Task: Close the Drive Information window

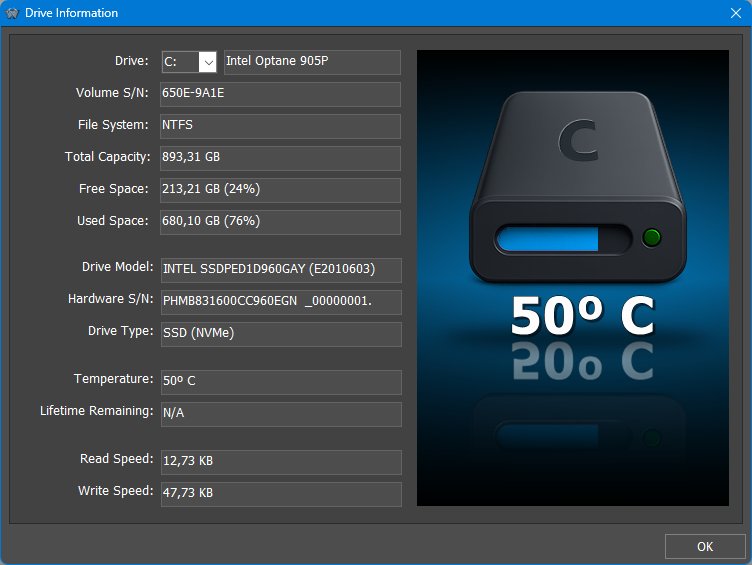Action: pos(736,13)
